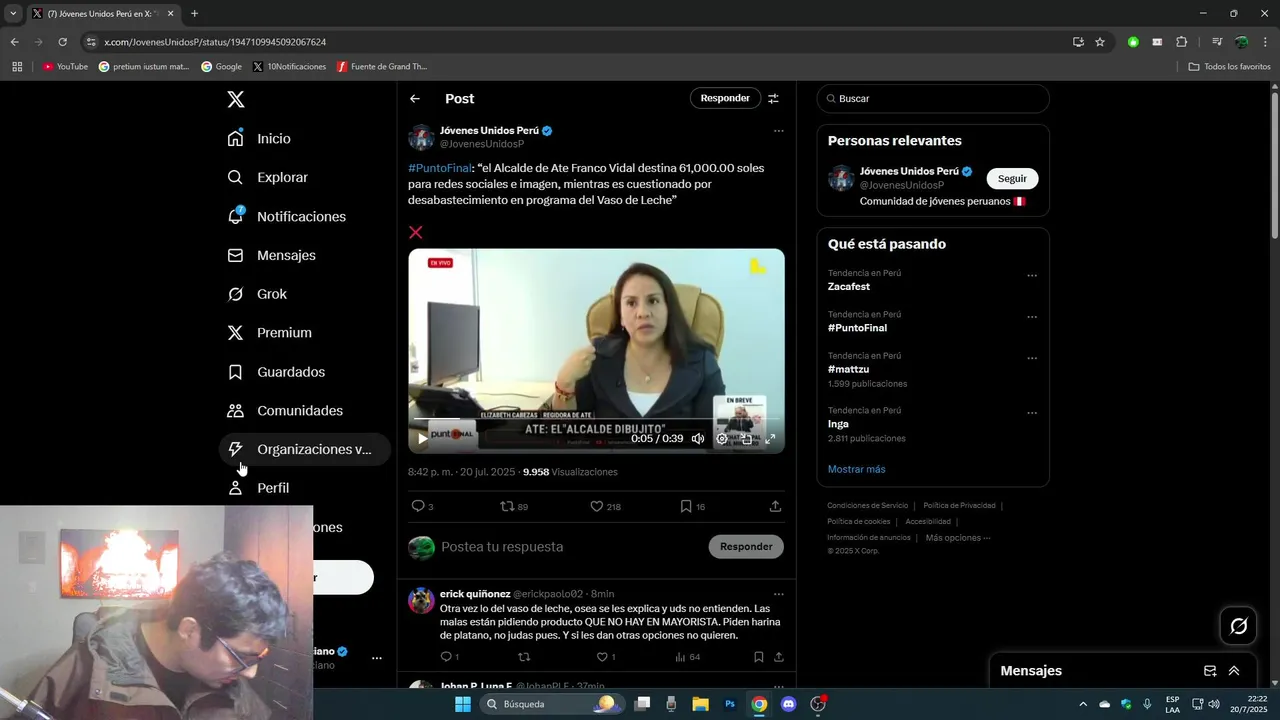Open account menu three dots
1280x720 pixels.
[377, 658]
